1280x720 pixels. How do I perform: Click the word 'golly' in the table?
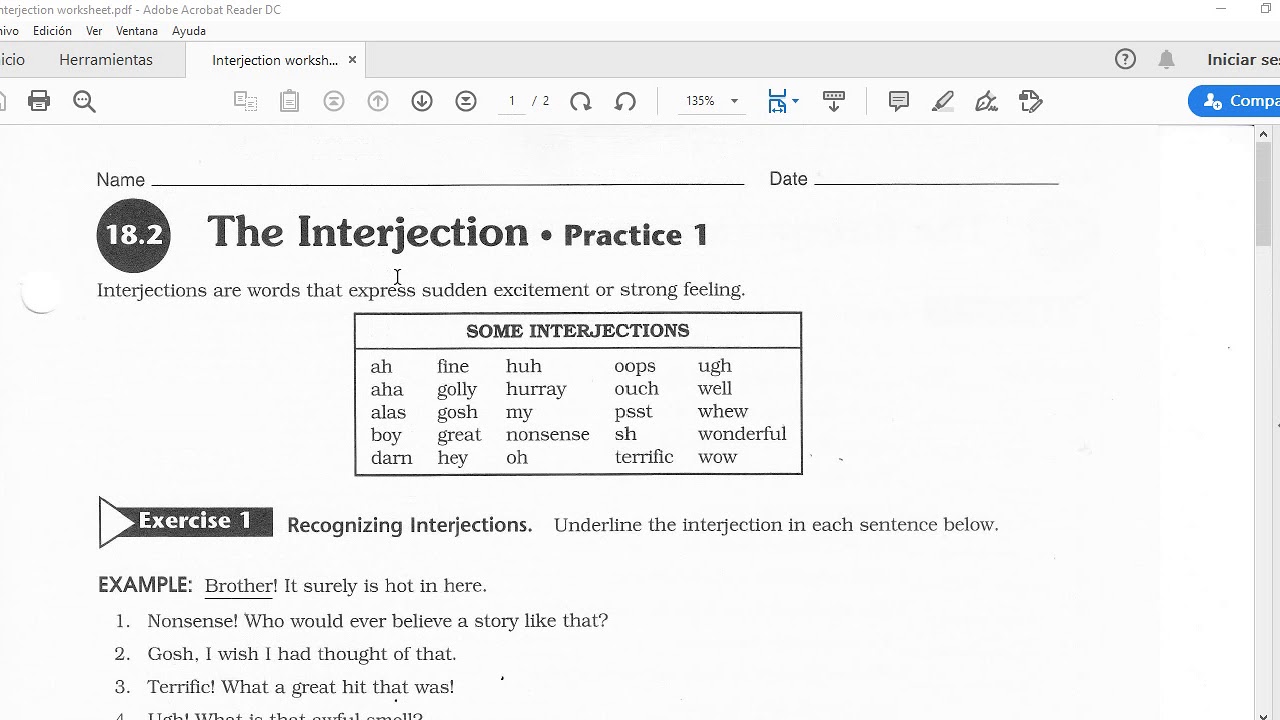(457, 390)
